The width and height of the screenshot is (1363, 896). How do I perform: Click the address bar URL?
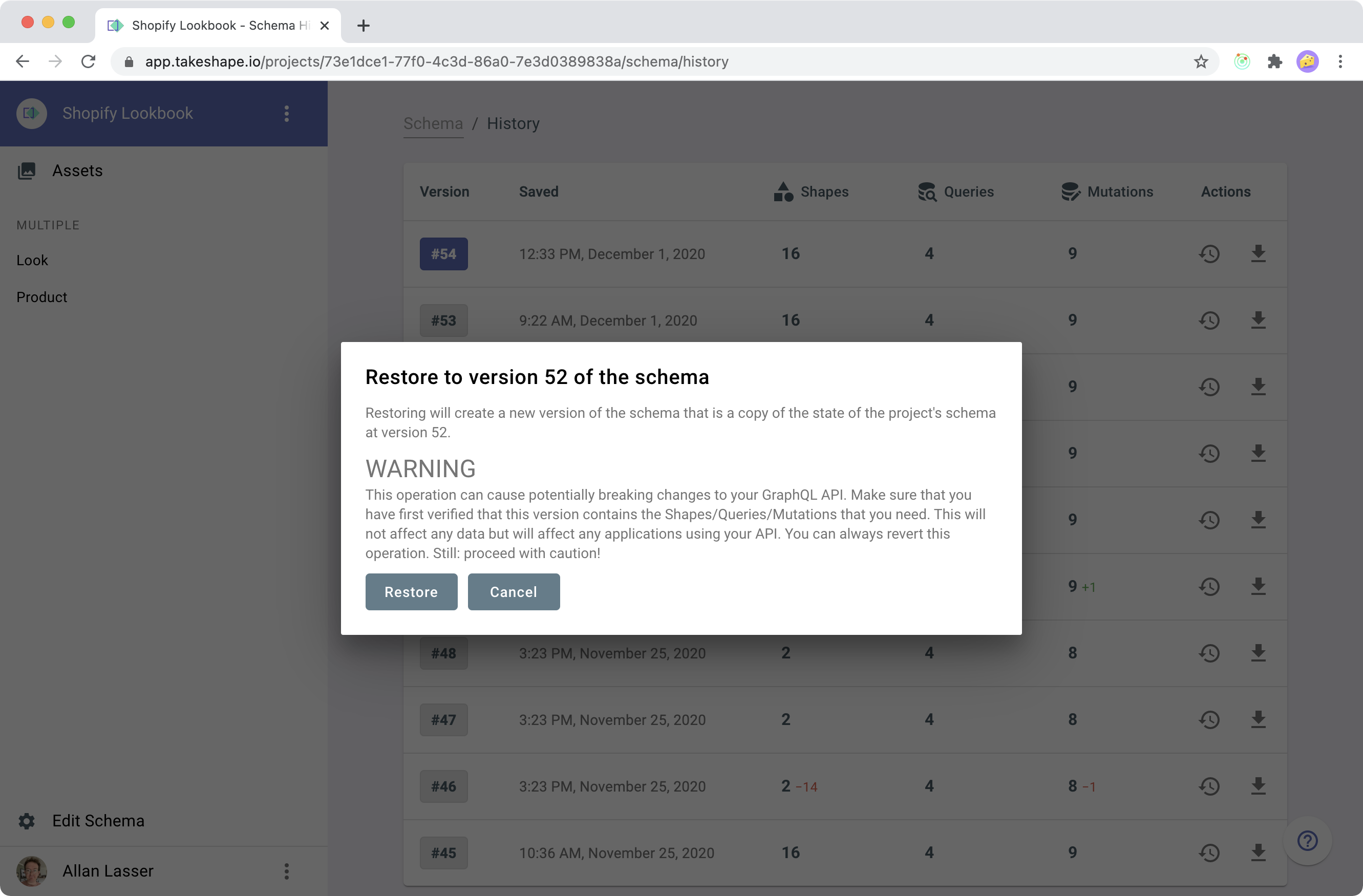tap(436, 61)
